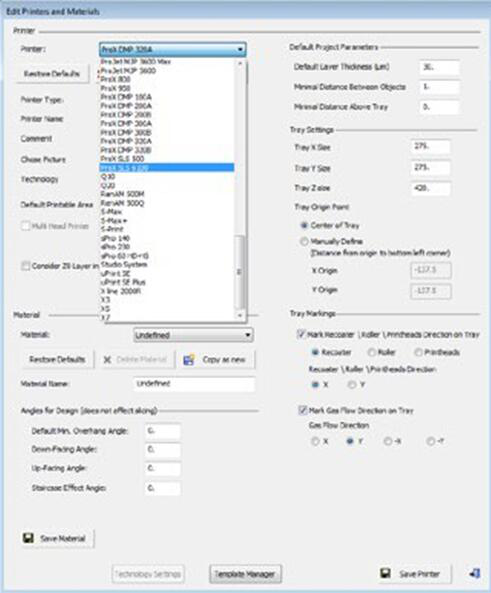This screenshot has height=593, width=491.
Task: Click the Tray X Size field
Action: [x=430, y=147]
